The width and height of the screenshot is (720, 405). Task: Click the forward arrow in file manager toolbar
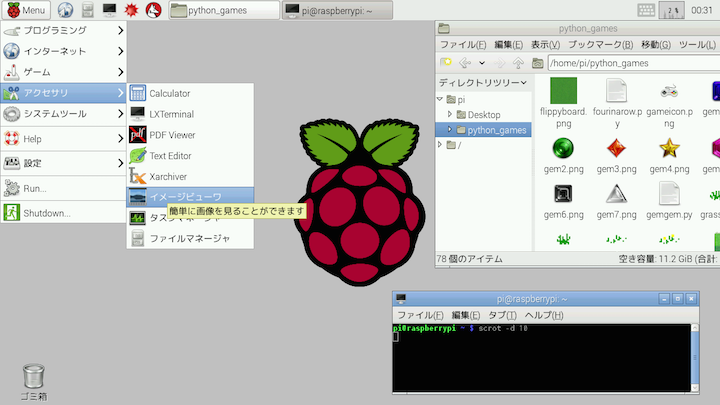[499, 62]
